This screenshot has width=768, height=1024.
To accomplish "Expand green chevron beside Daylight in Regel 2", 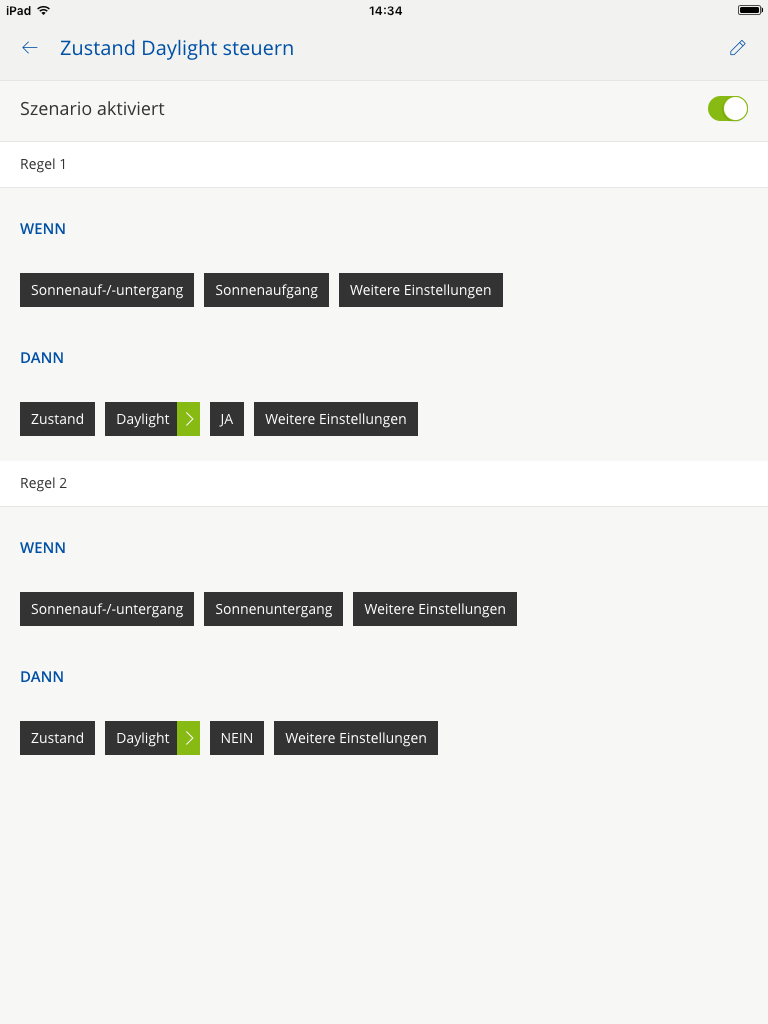I will point(189,738).
